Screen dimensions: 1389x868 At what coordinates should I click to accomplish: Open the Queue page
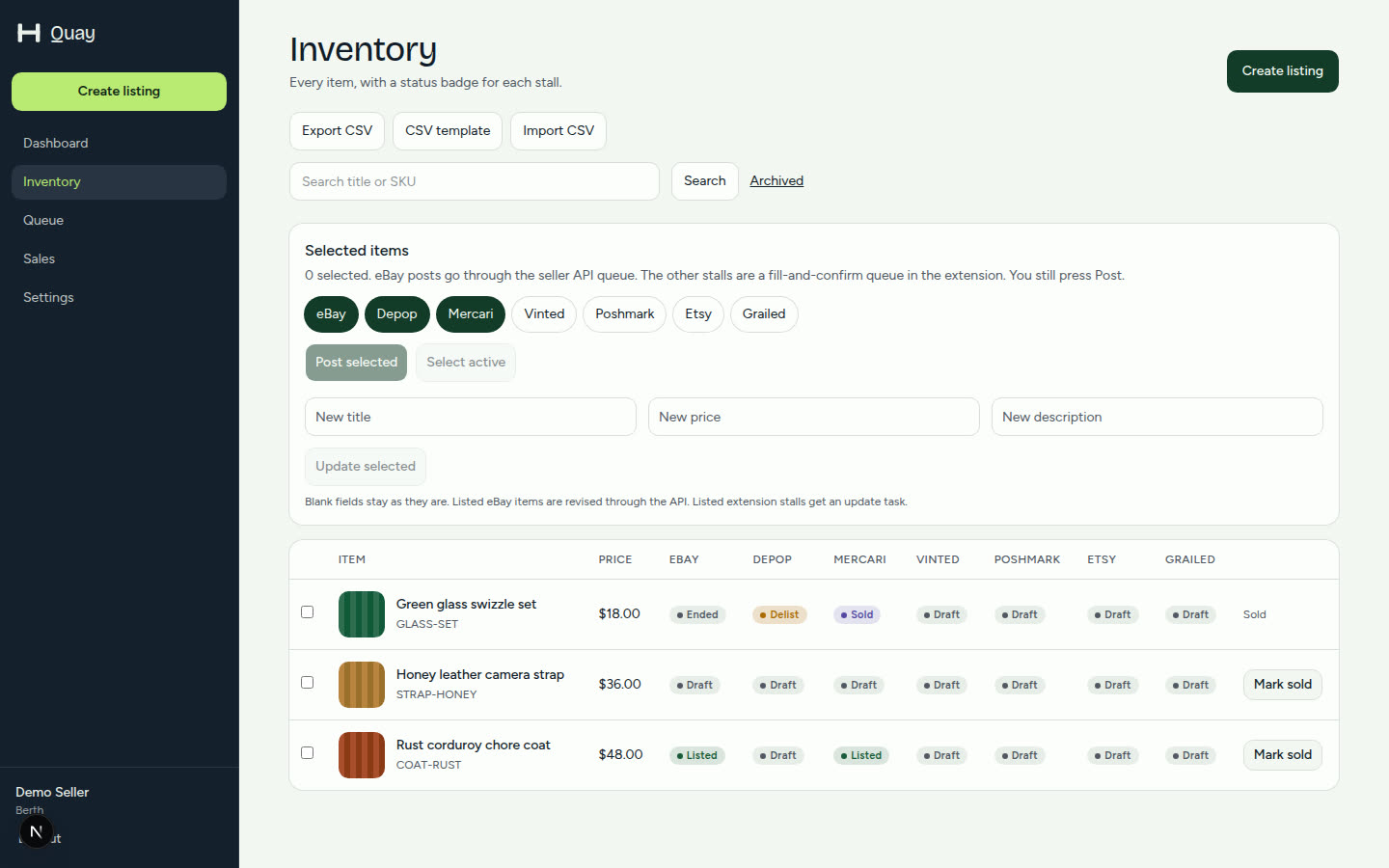pos(119,220)
